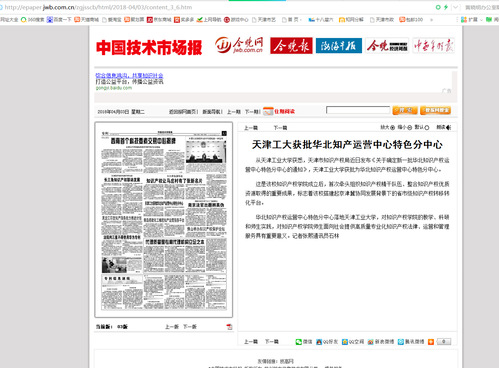Open the orange plus more-share icon

pyautogui.click(x=431, y=342)
